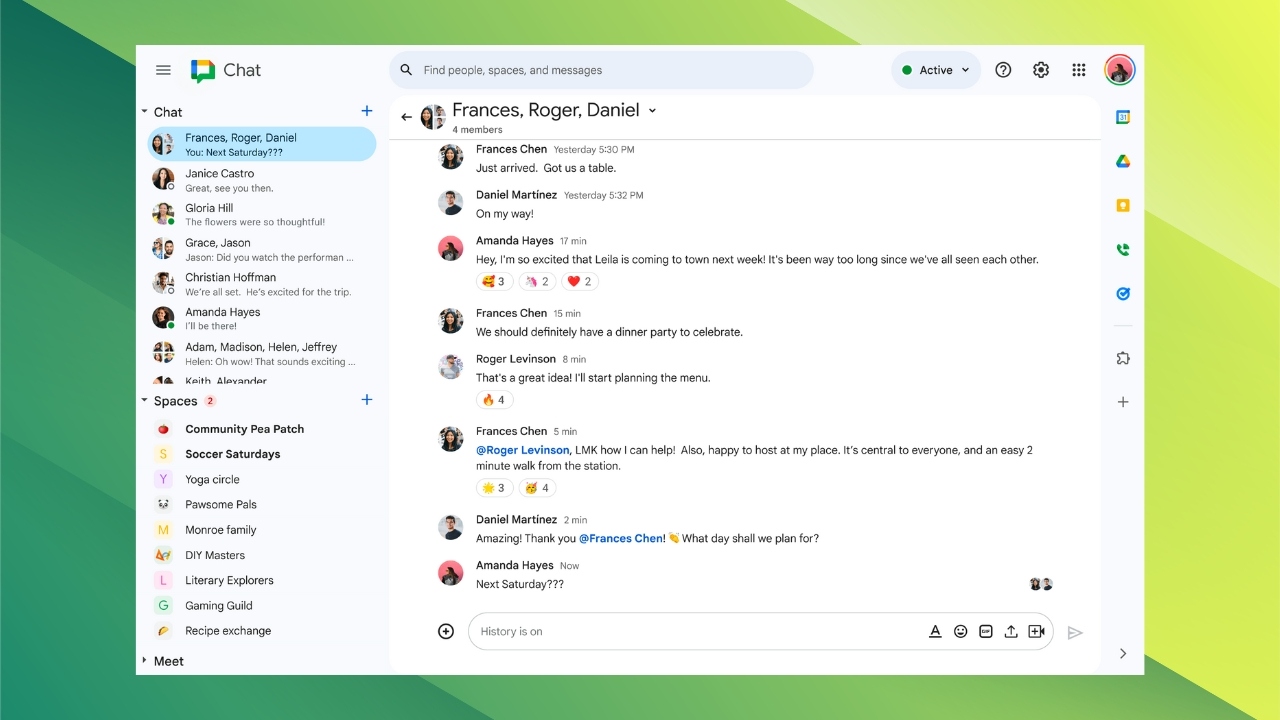Open chat with Gloria Hill
Screen dimensions: 1280x720
coord(262,214)
